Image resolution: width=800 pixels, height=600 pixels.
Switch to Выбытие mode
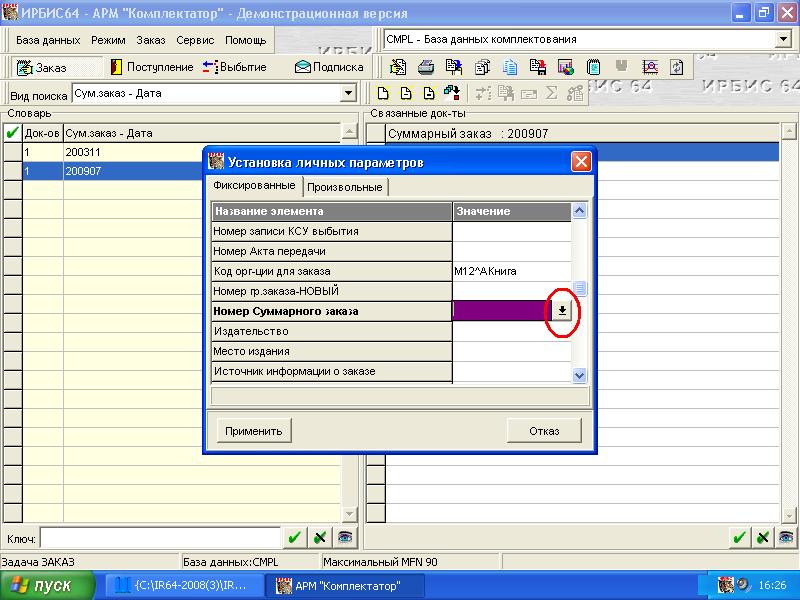pyautogui.click(x=234, y=67)
